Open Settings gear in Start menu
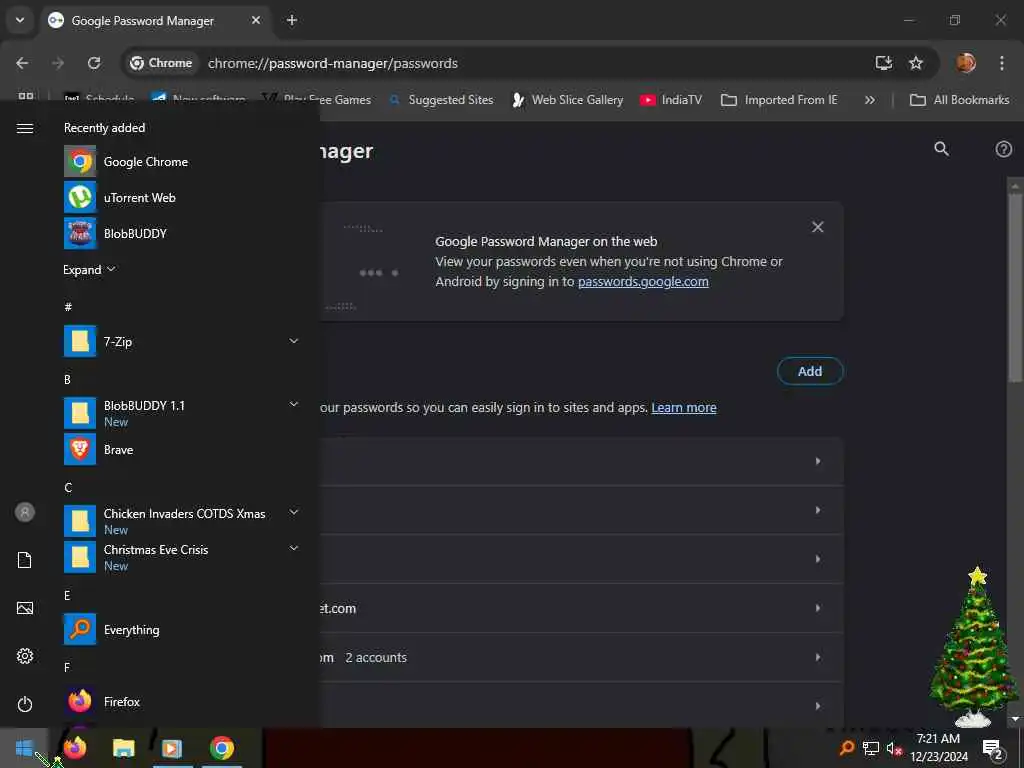The width and height of the screenshot is (1024, 768). pos(25,656)
